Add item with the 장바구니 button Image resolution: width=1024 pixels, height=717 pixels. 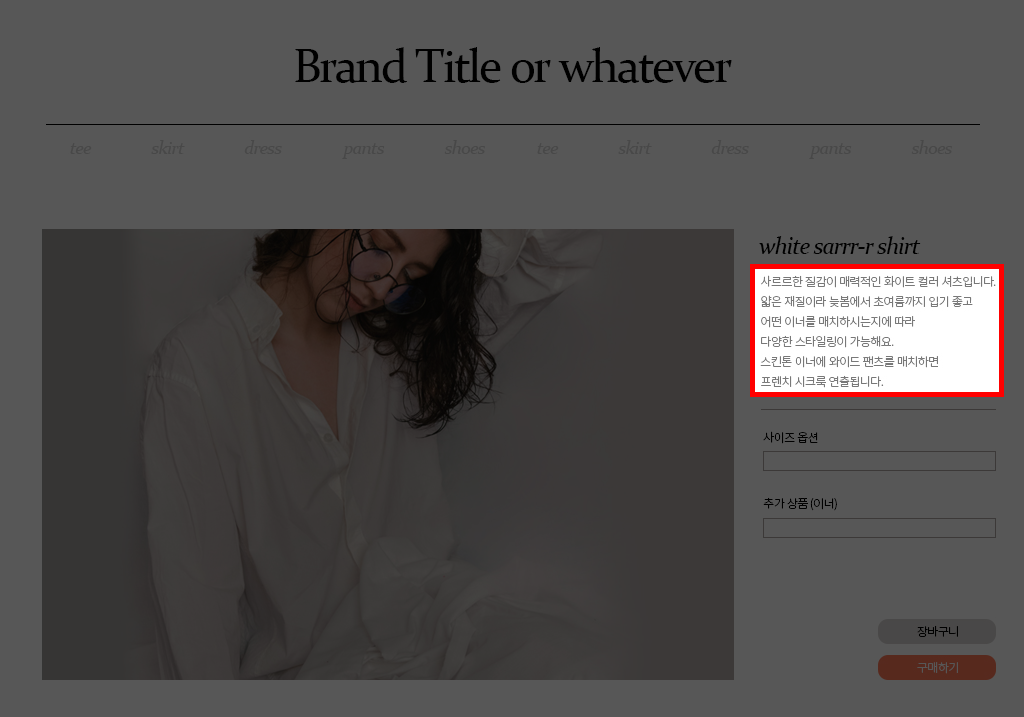tap(936, 631)
